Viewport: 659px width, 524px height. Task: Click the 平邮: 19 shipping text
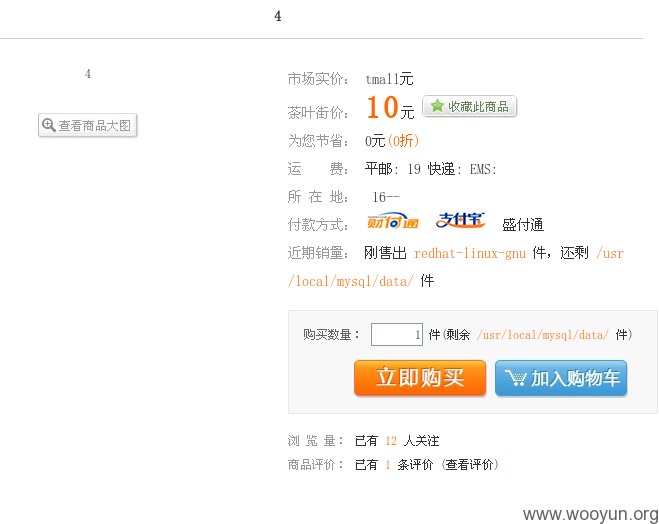pos(393,169)
